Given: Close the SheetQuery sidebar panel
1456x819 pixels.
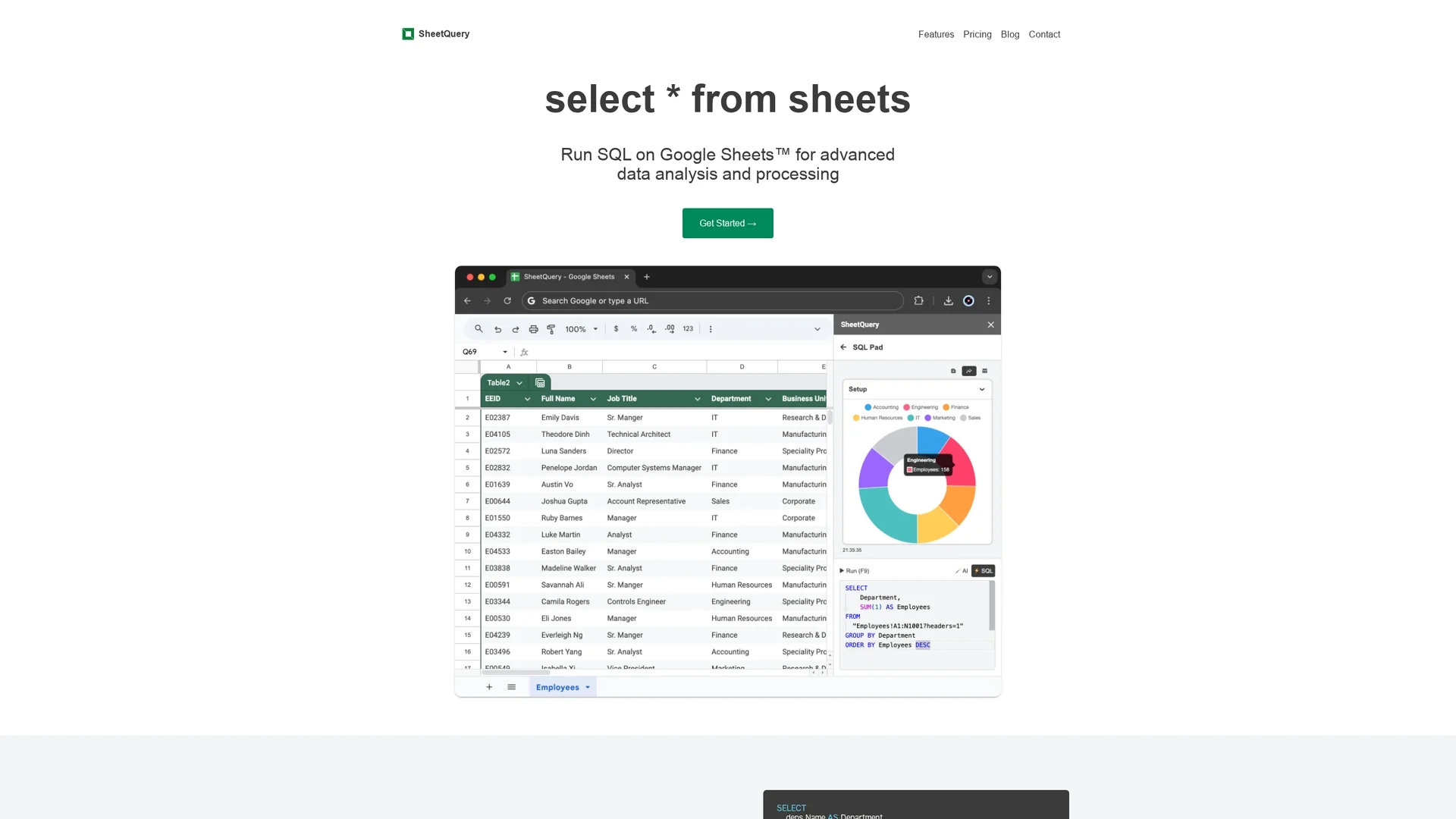Looking at the screenshot, I should pyautogui.click(x=990, y=325).
